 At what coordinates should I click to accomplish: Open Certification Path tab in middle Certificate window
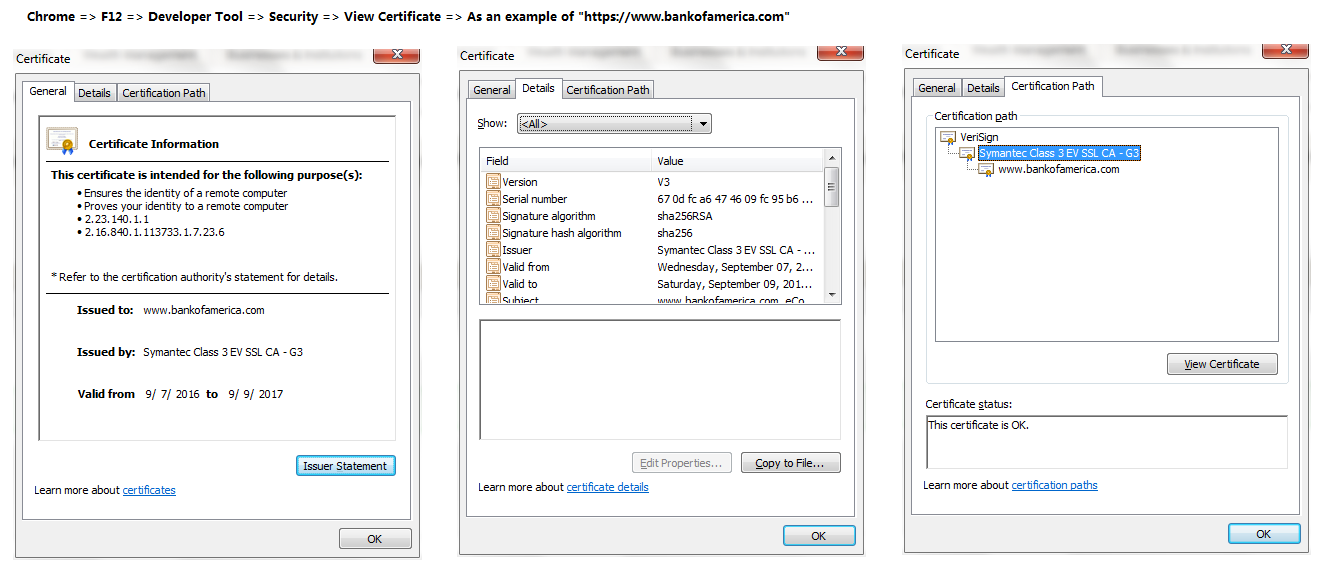(x=608, y=90)
